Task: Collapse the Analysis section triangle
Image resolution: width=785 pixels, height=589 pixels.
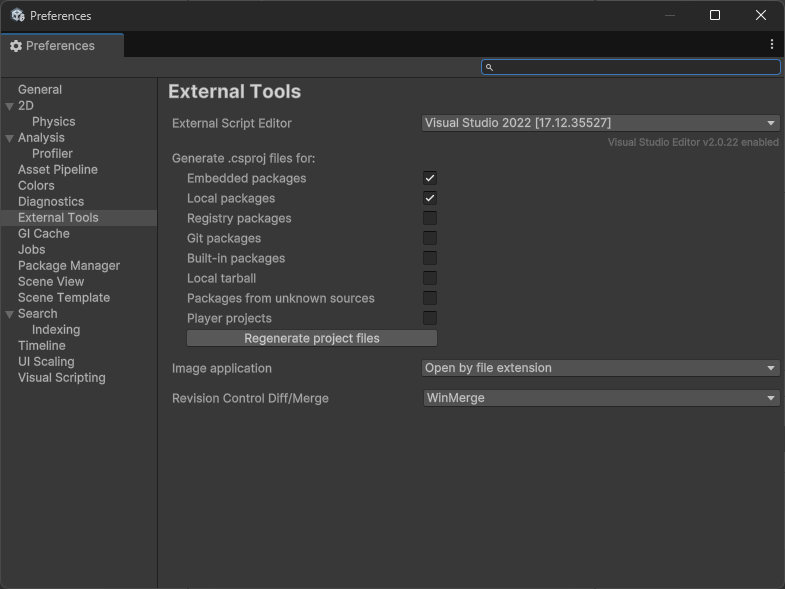Action: (x=9, y=138)
